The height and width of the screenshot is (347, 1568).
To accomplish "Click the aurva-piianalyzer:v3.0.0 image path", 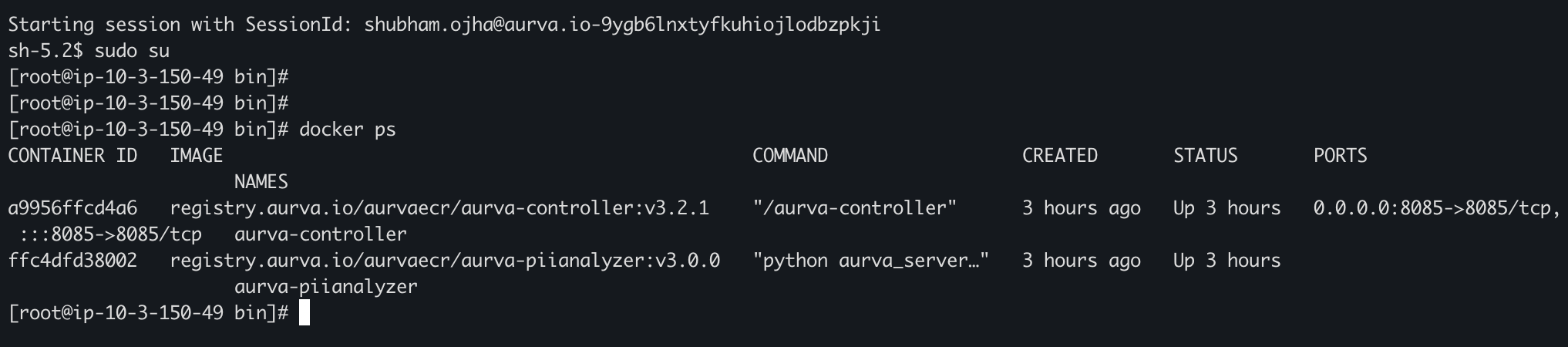I will click(445, 261).
